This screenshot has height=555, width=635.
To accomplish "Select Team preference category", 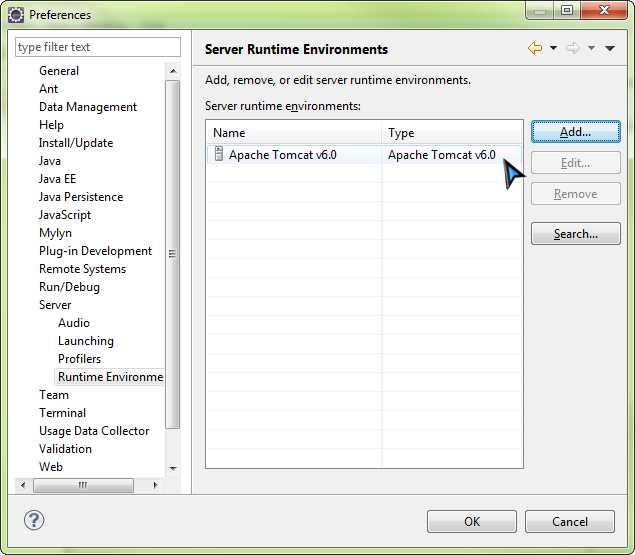I will [x=54, y=395].
